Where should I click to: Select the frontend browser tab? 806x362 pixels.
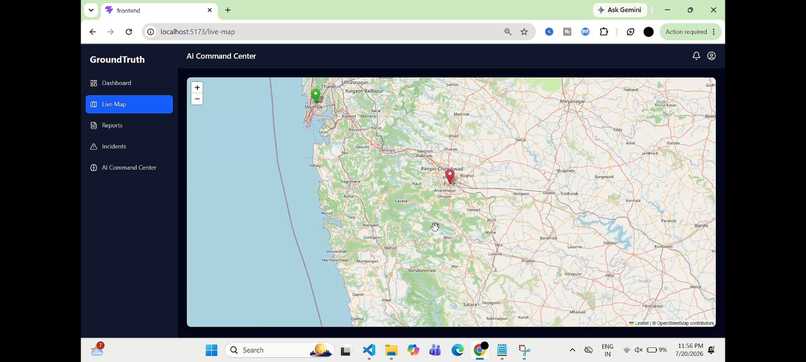[x=158, y=10]
